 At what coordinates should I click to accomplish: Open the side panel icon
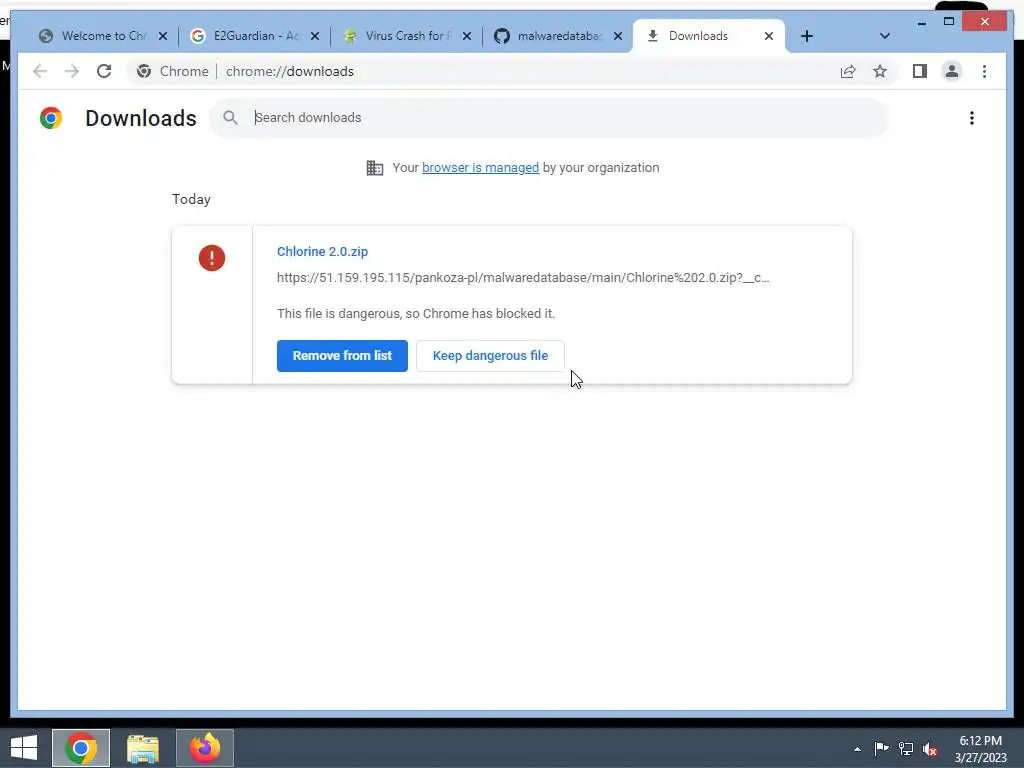coord(920,71)
